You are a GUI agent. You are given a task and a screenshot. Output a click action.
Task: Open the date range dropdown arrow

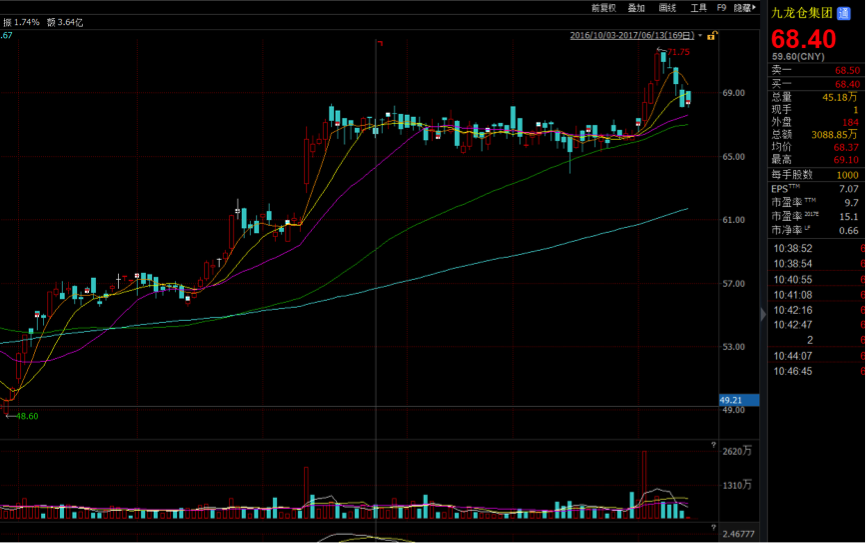pos(699,35)
